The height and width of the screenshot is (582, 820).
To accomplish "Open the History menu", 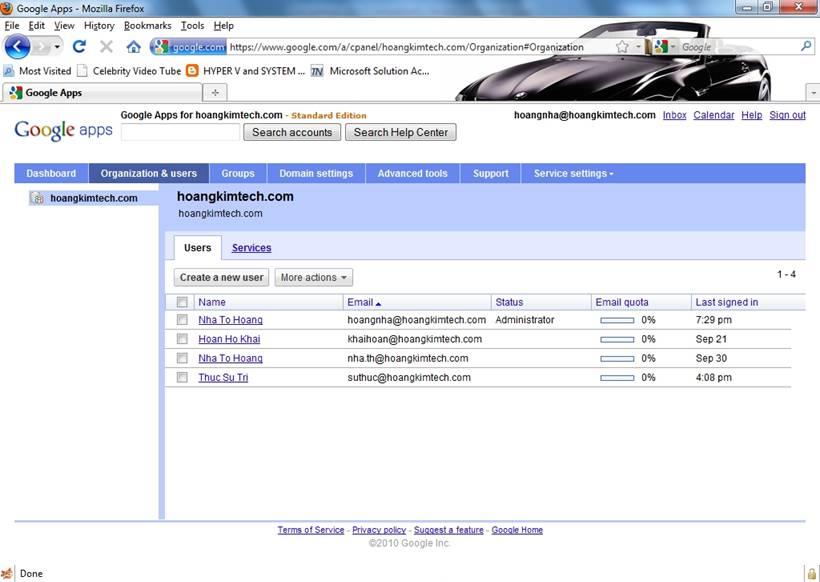I will [99, 26].
